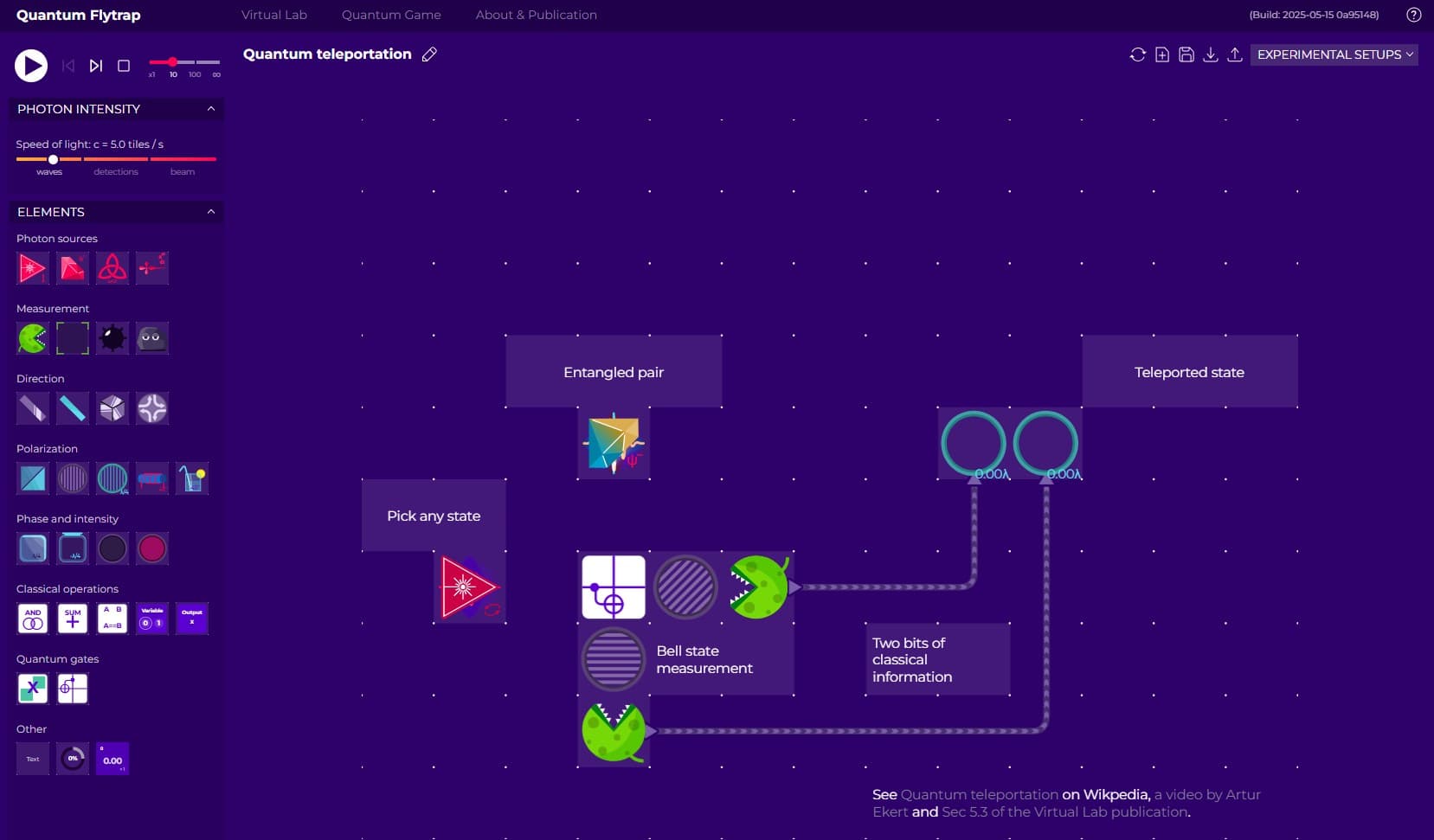Select the Variable 0/1 element

pos(152,619)
